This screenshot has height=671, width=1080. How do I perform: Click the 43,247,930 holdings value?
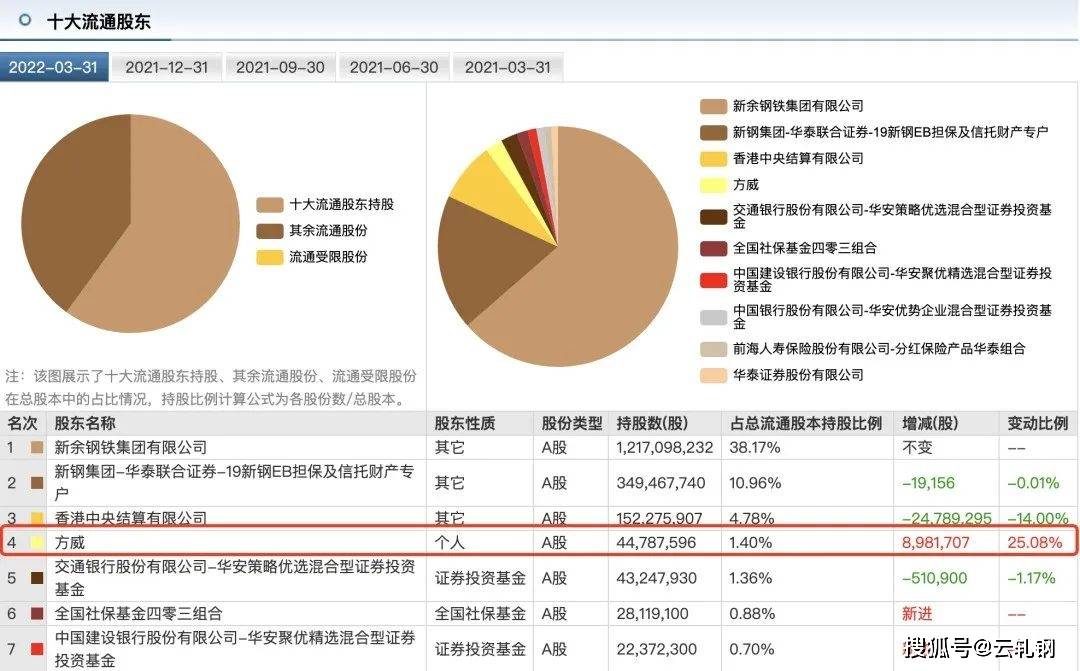656,578
